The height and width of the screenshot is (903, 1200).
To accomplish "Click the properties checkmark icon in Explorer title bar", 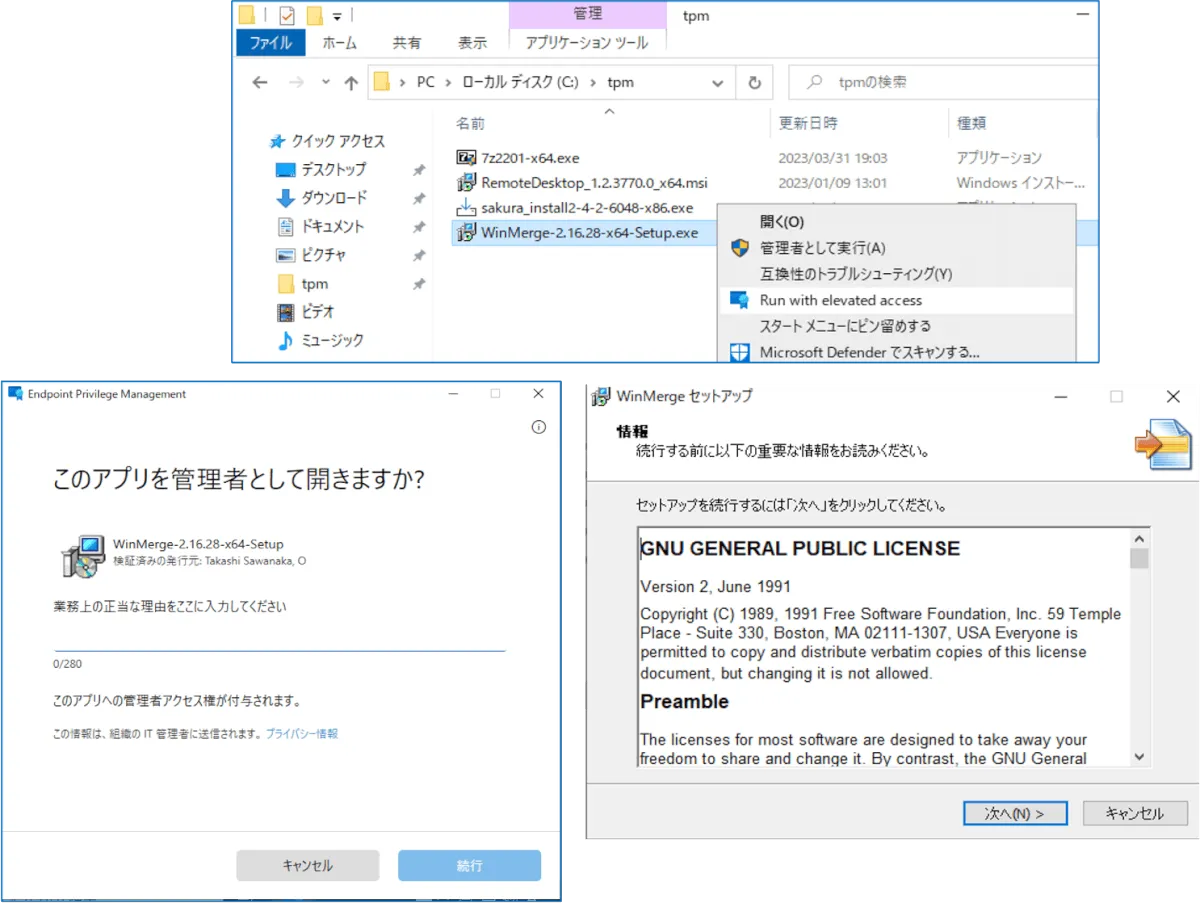I will point(286,16).
